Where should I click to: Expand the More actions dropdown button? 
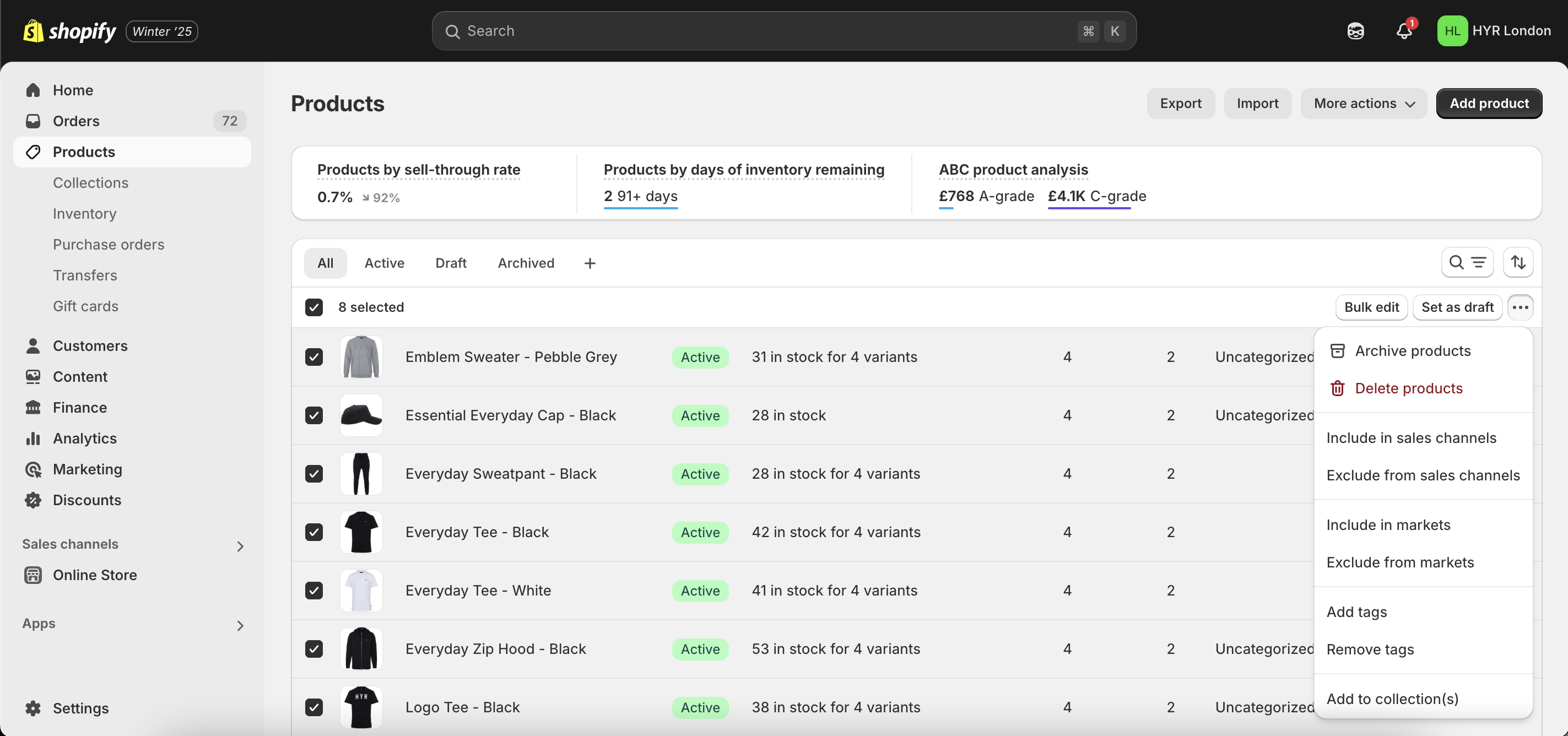click(x=1363, y=103)
